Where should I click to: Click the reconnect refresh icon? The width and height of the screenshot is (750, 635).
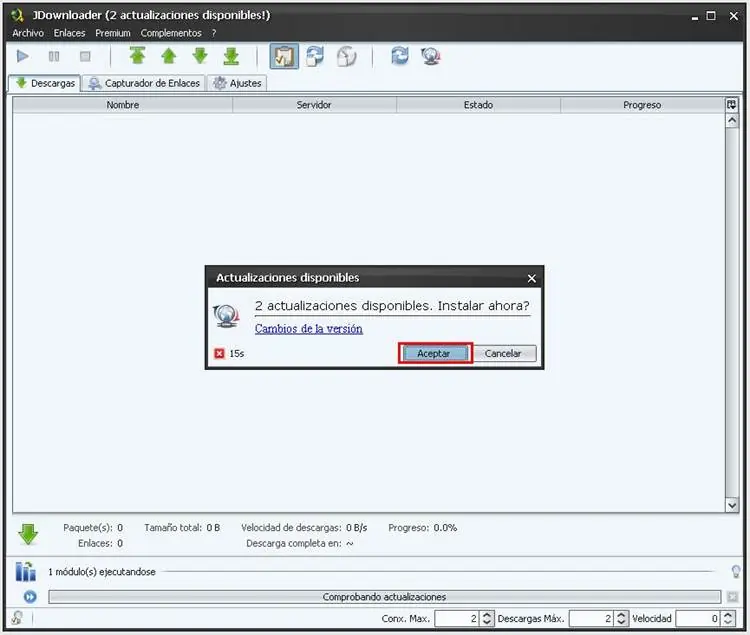[400, 56]
